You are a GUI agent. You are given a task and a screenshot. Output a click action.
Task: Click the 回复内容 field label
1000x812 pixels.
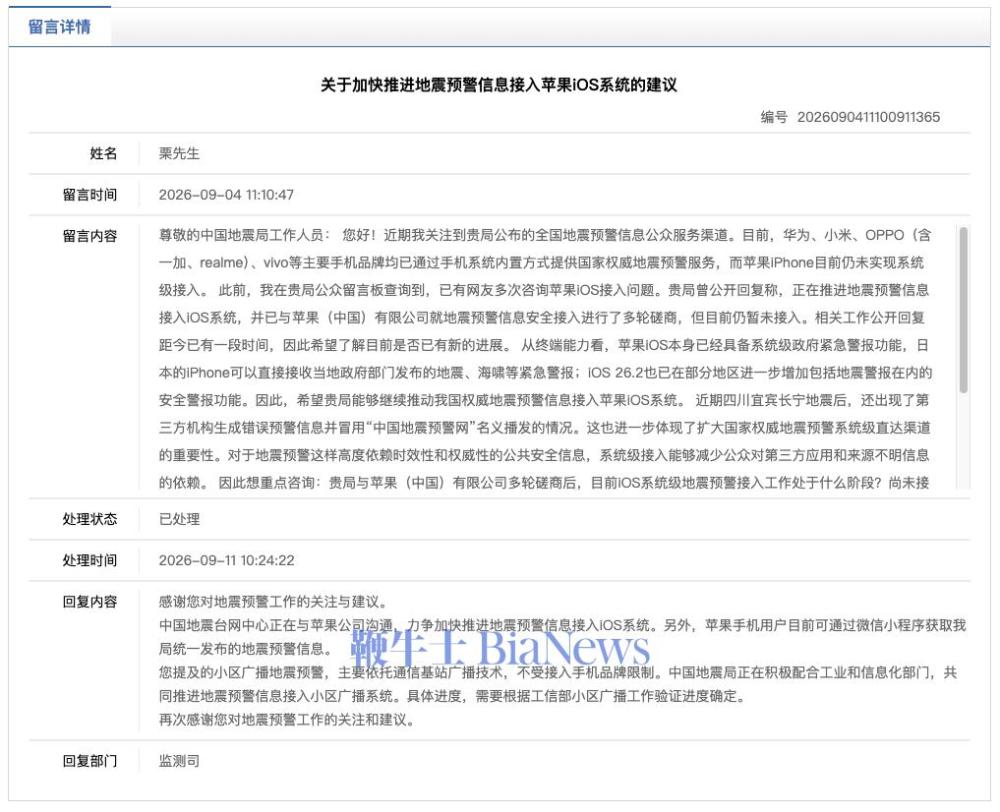(90, 602)
